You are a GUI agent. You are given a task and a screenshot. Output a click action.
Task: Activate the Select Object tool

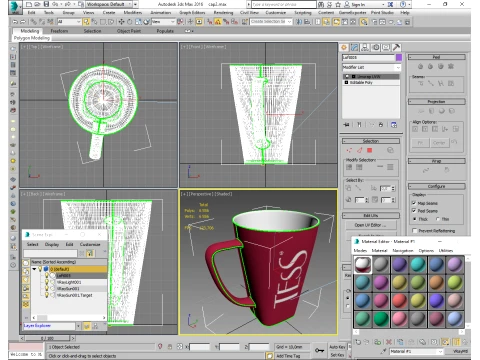pyautogui.click(x=86, y=22)
